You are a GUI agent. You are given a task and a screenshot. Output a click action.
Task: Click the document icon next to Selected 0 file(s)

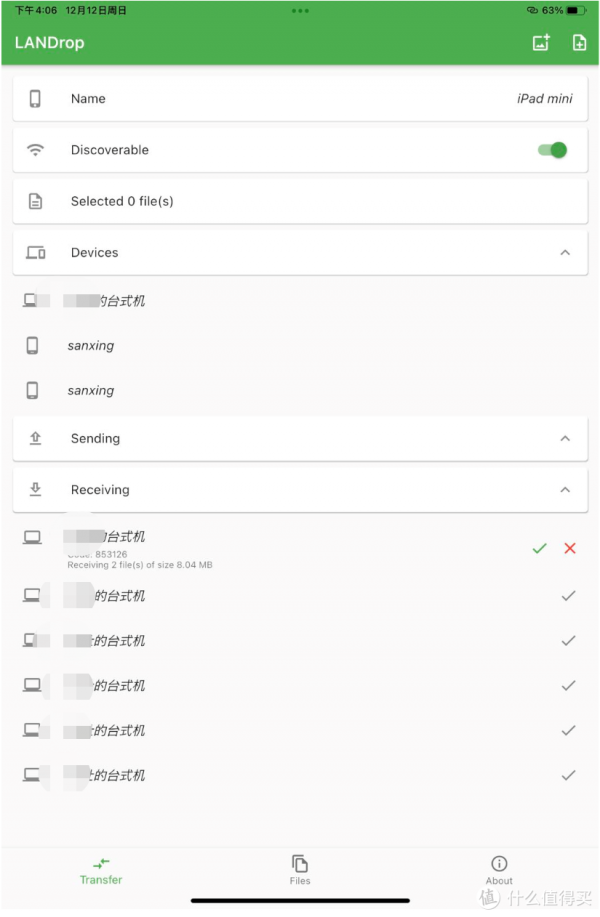(36, 201)
